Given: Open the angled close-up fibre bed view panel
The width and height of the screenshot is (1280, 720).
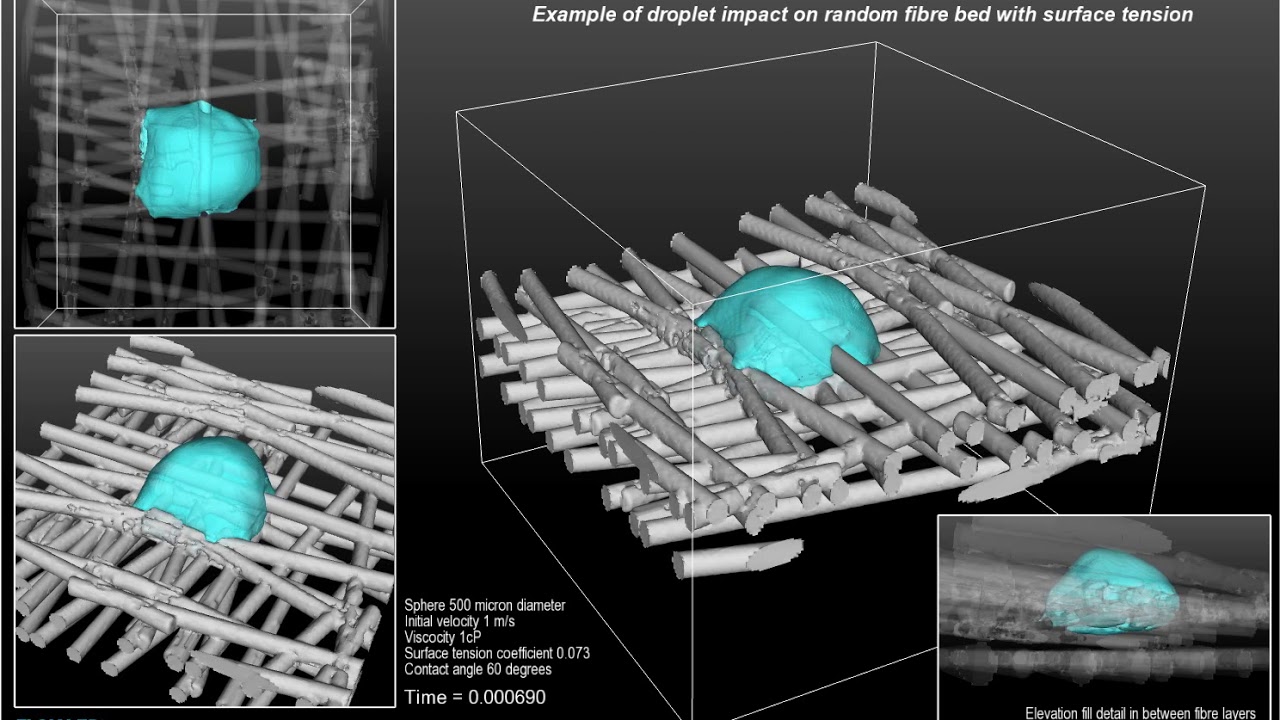Looking at the screenshot, I should coord(205,521).
